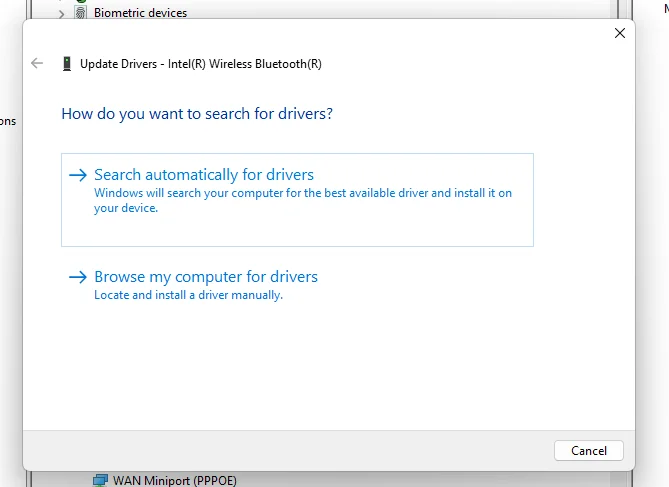This screenshot has width=669, height=487.
Task: Click the Cancel button
Action: click(588, 451)
